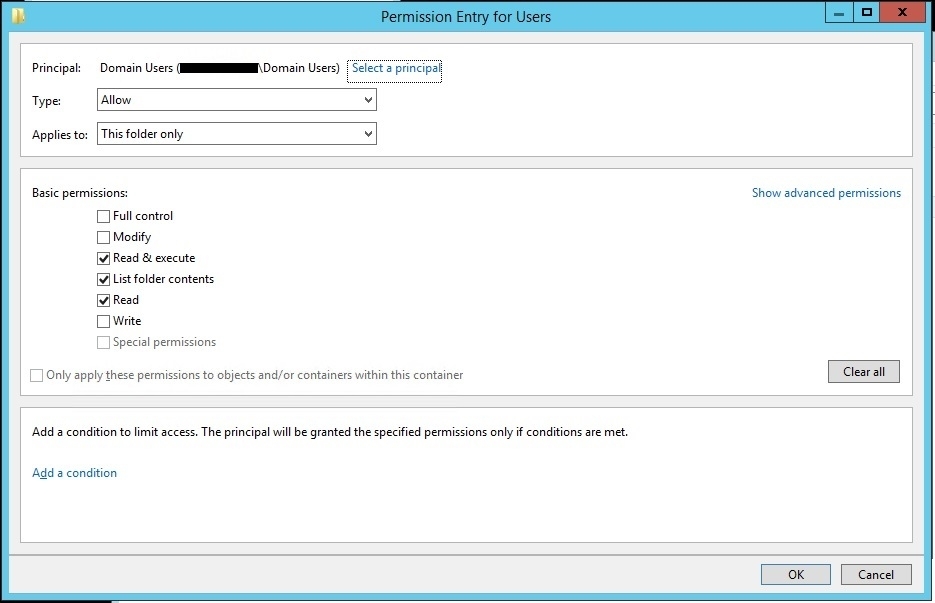Uncheck the Read & execute permission
The image size is (935, 603).
coord(103,258)
